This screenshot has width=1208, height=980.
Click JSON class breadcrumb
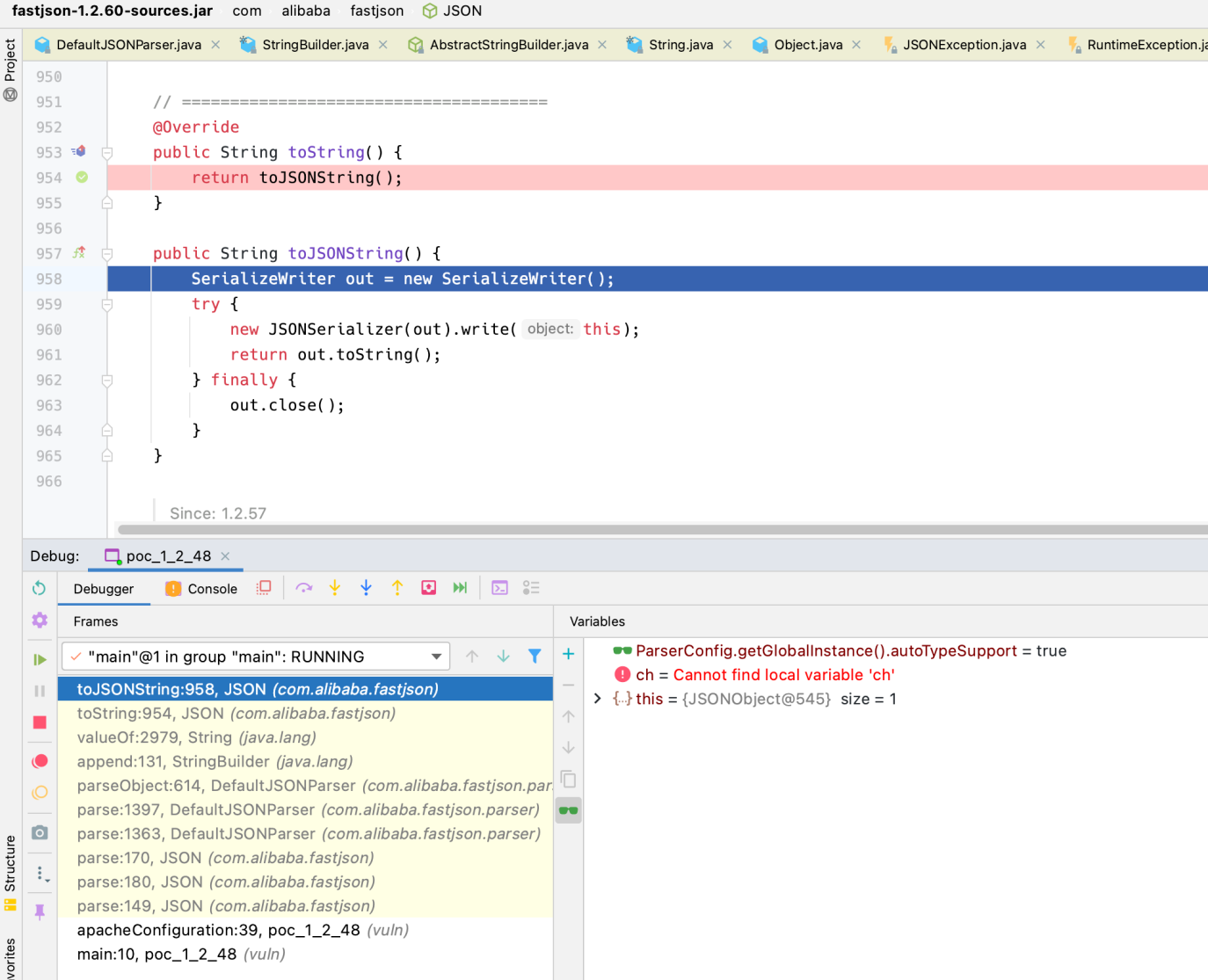pyautogui.click(x=452, y=11)
